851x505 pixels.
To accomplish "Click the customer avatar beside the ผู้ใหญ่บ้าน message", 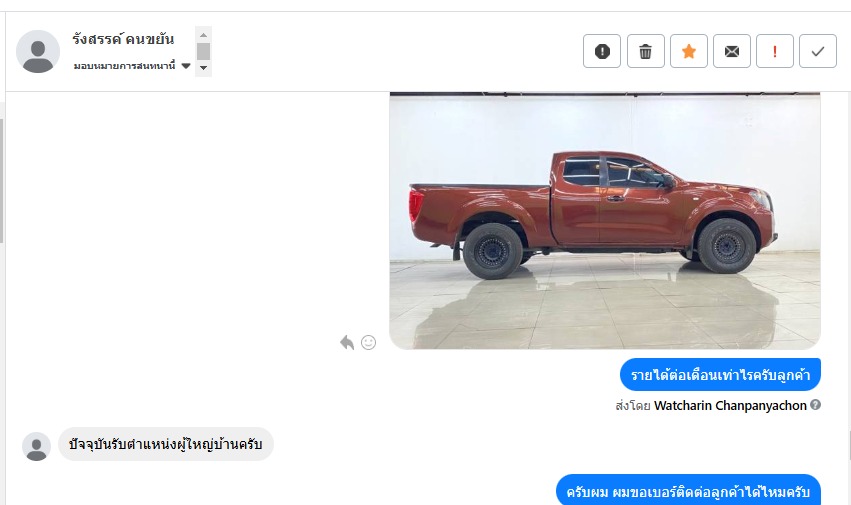I will click(36, 446).
